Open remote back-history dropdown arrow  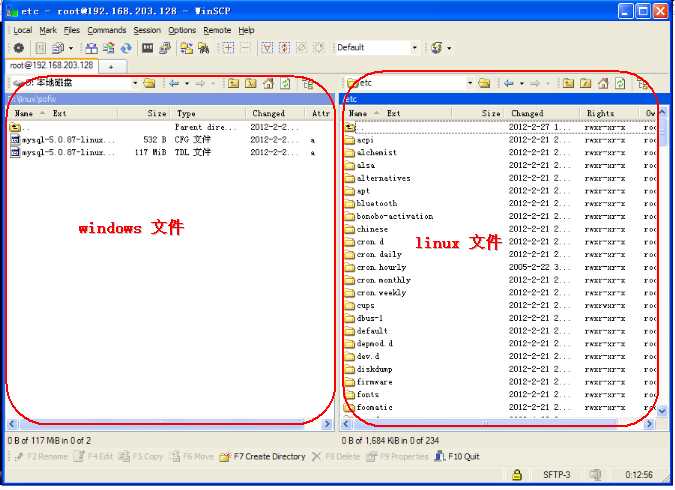(x=522, y=83)
